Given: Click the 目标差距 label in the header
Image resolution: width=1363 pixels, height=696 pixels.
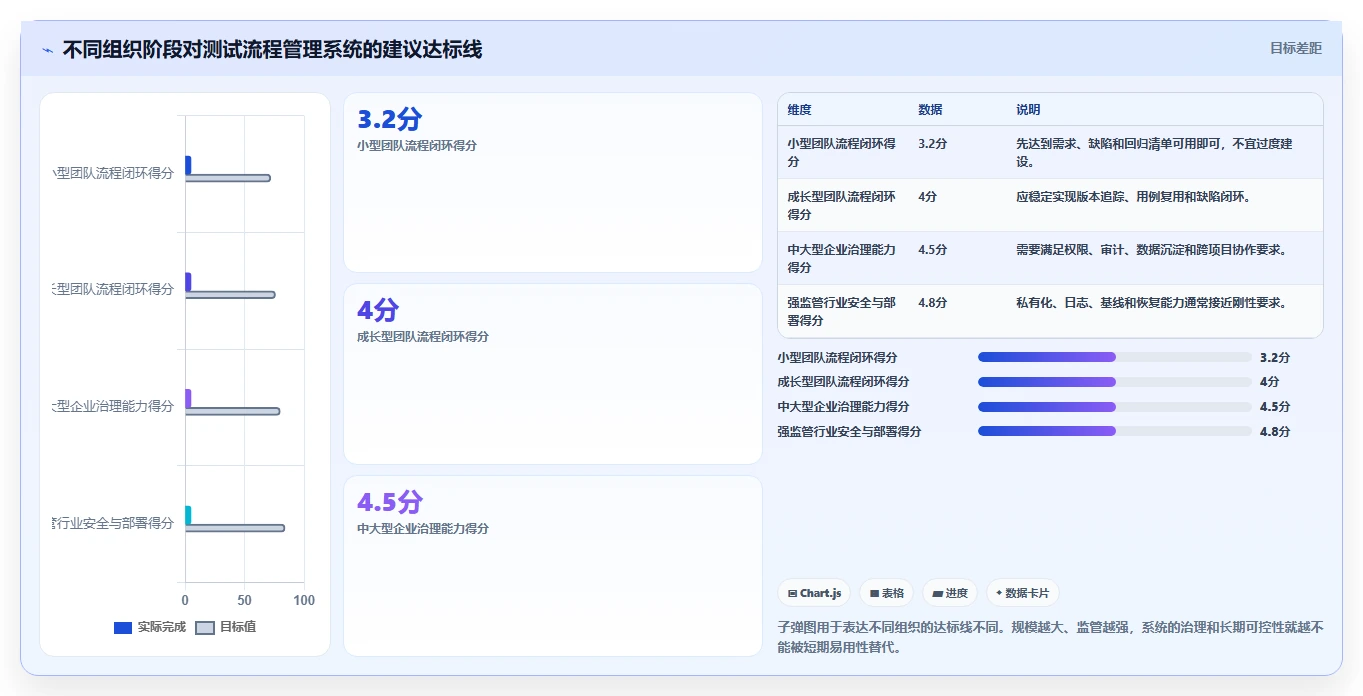Looking at the screenshot, I should [1295, 48].
